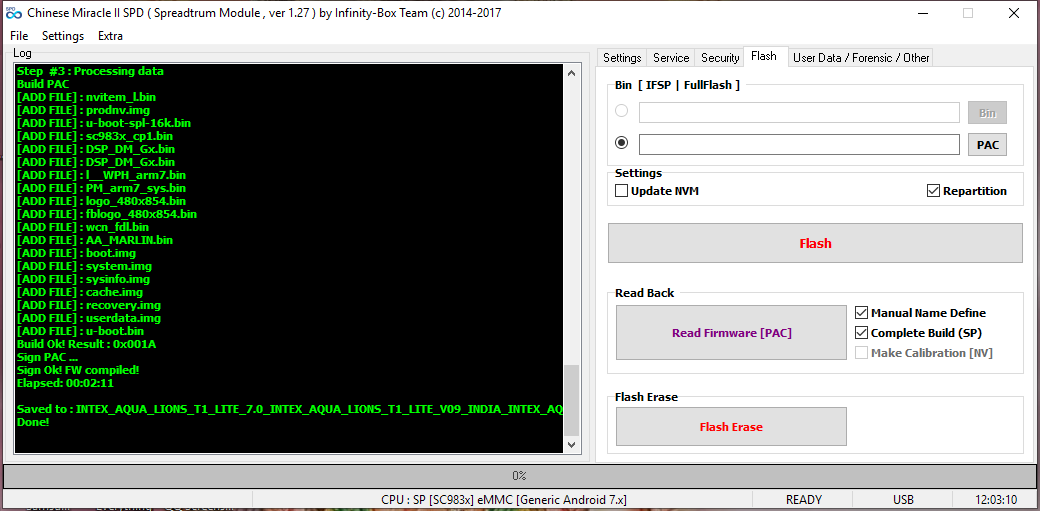Click log line '[ADD FILE] : u-boot.bin'

(80, 331)
